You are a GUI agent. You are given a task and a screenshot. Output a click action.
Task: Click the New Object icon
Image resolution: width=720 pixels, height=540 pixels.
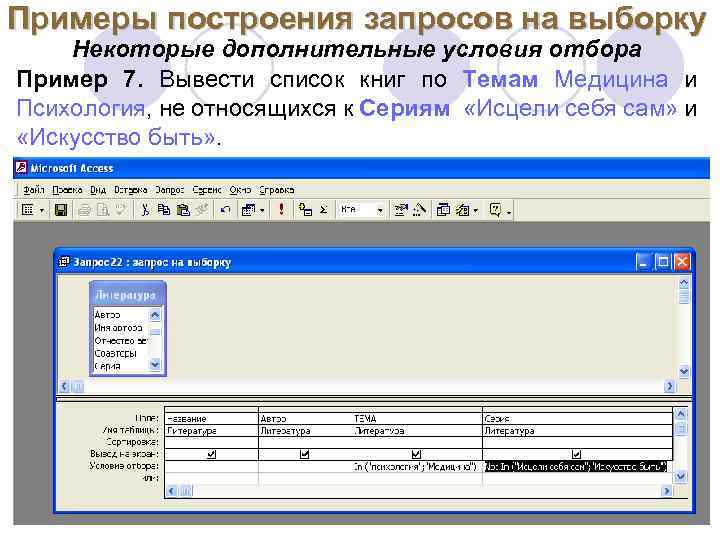pyautogui.click(x=462, y=210)
